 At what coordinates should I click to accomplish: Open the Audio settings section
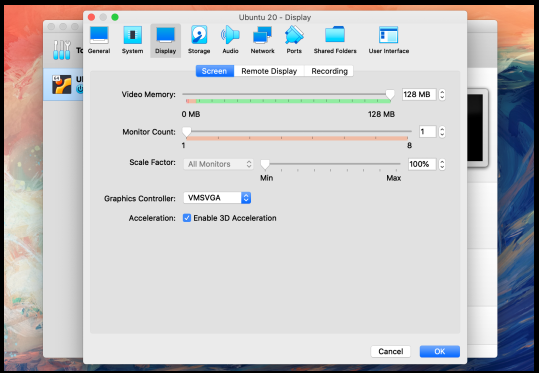tap(230, 41)
